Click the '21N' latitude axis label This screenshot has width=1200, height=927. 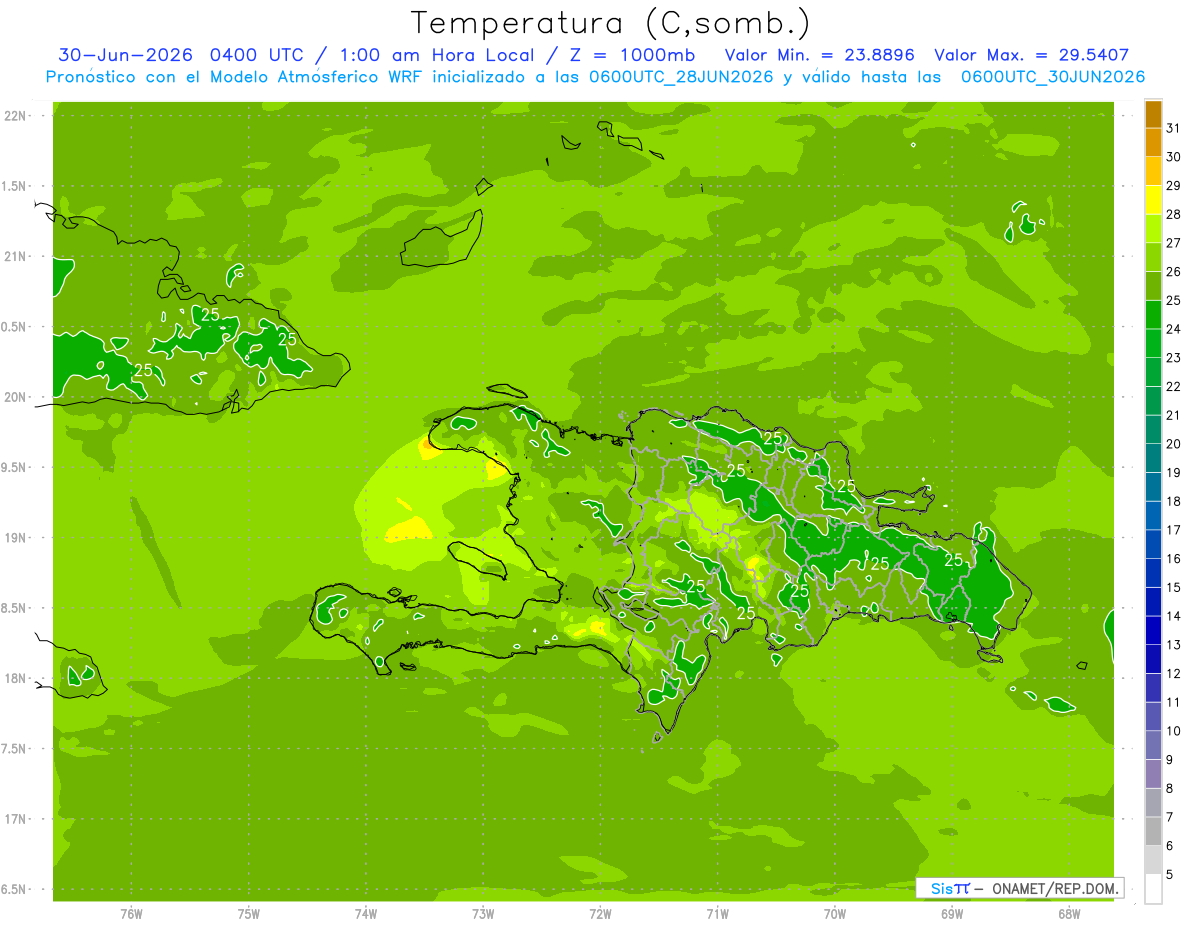click(x=15, y=257)
